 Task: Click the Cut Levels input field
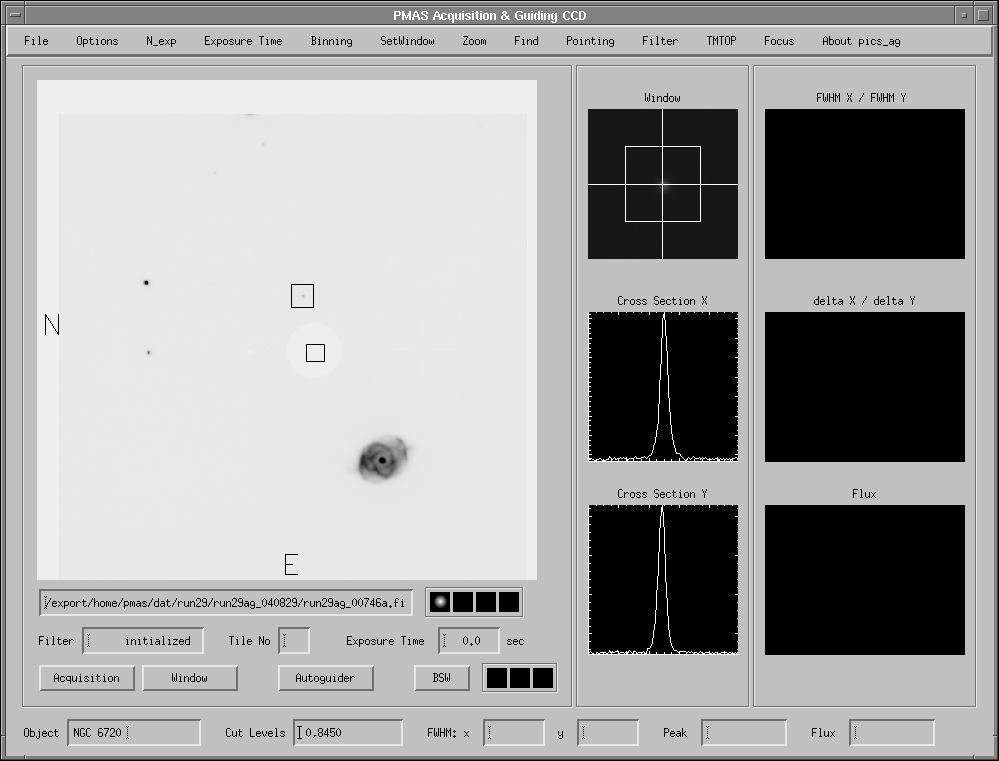coord(348,733)
